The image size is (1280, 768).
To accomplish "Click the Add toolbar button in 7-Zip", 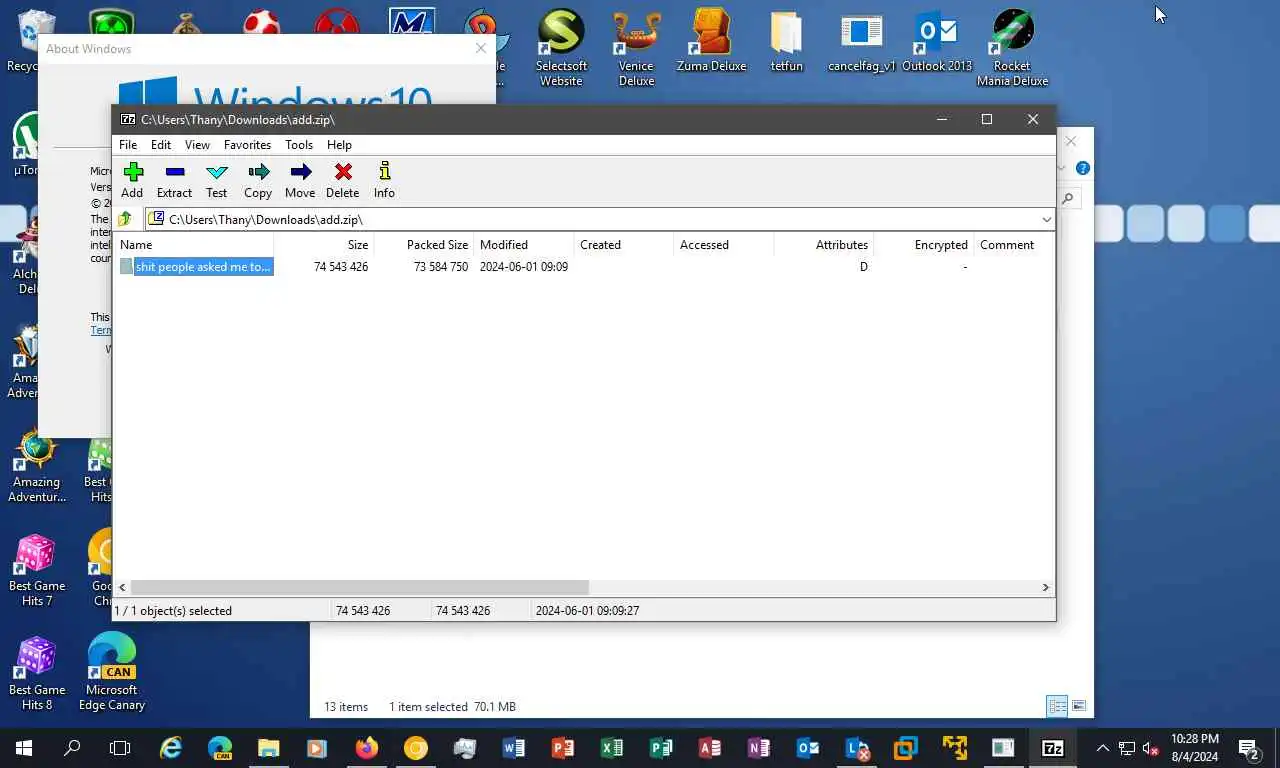I will 132,181.
